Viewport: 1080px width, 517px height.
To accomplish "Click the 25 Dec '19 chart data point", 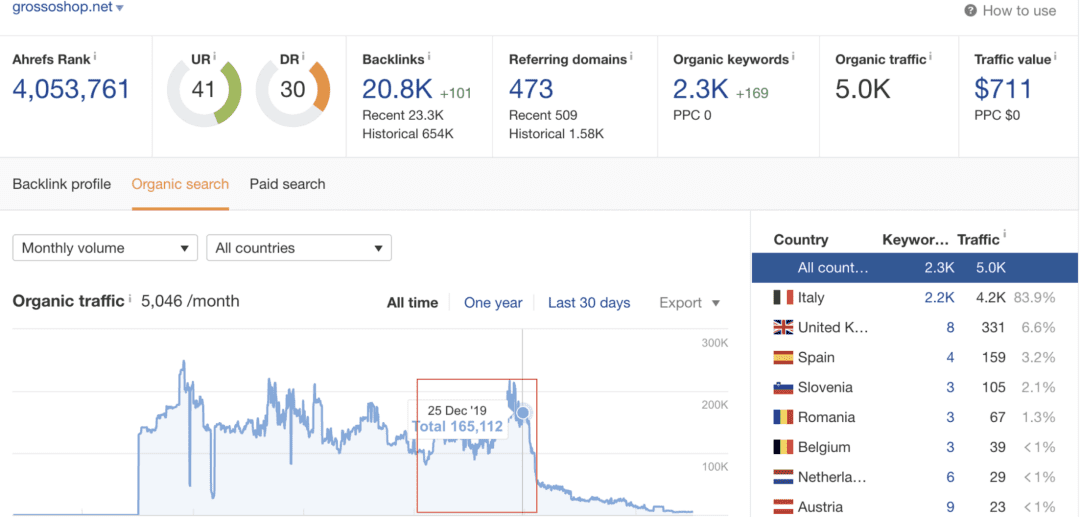I will click(522, 412).
